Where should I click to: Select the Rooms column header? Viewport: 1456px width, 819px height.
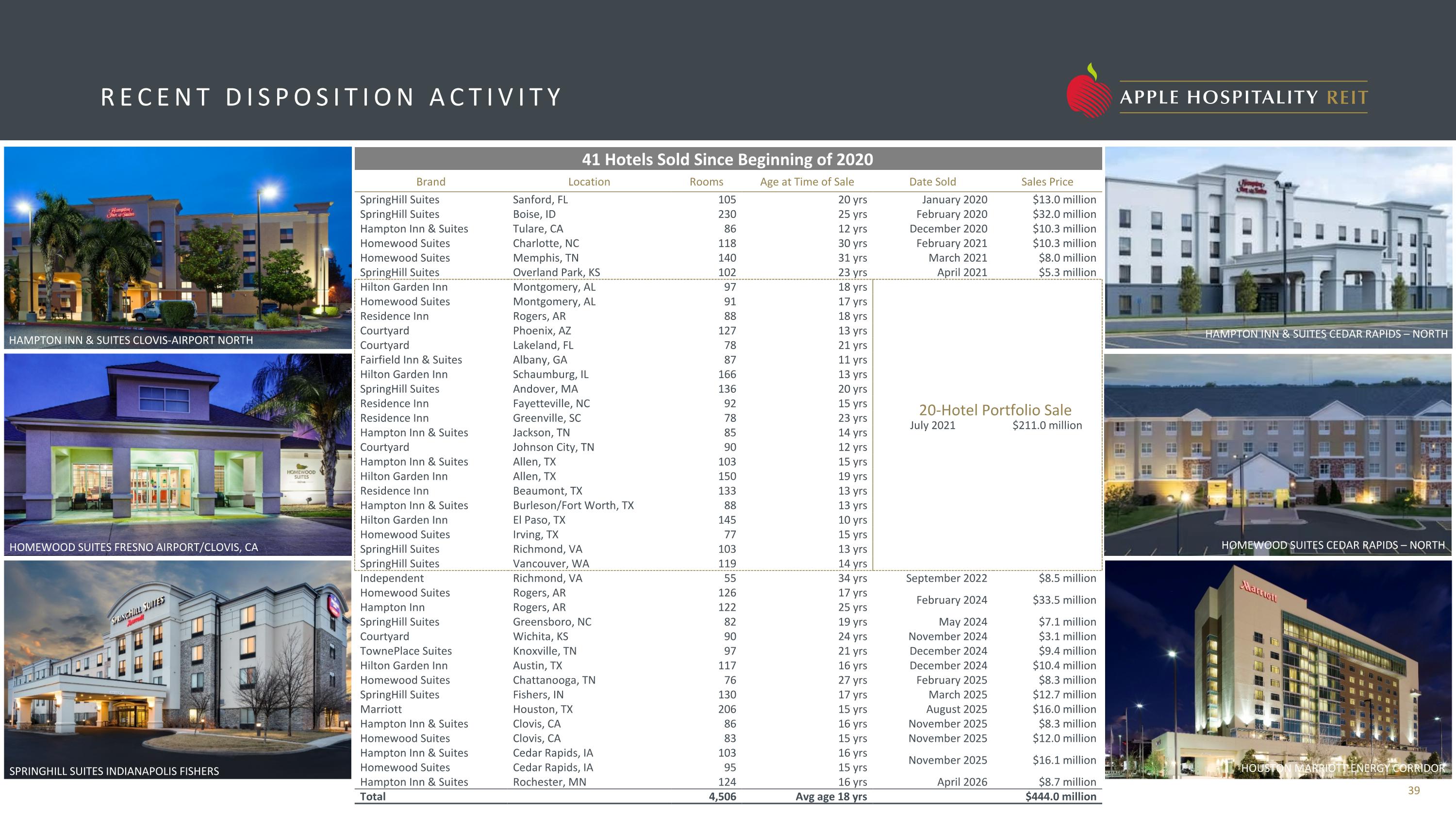(706, 182)
